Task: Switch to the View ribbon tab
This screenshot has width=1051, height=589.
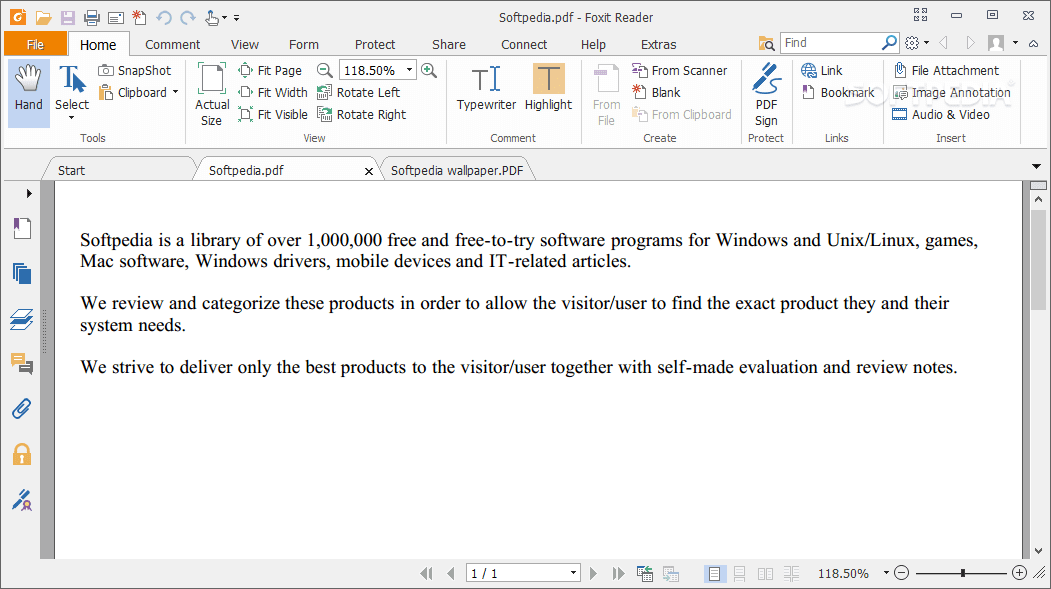Action: (x=245, y=44)
